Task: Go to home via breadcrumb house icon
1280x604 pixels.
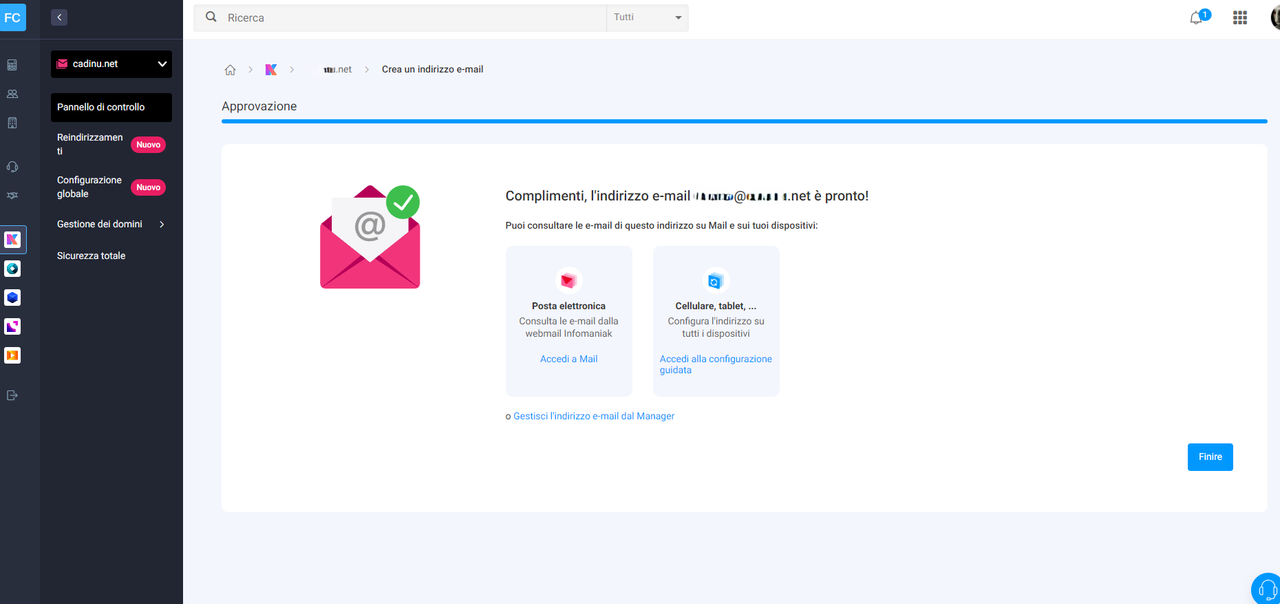Action: pos(230,70)
